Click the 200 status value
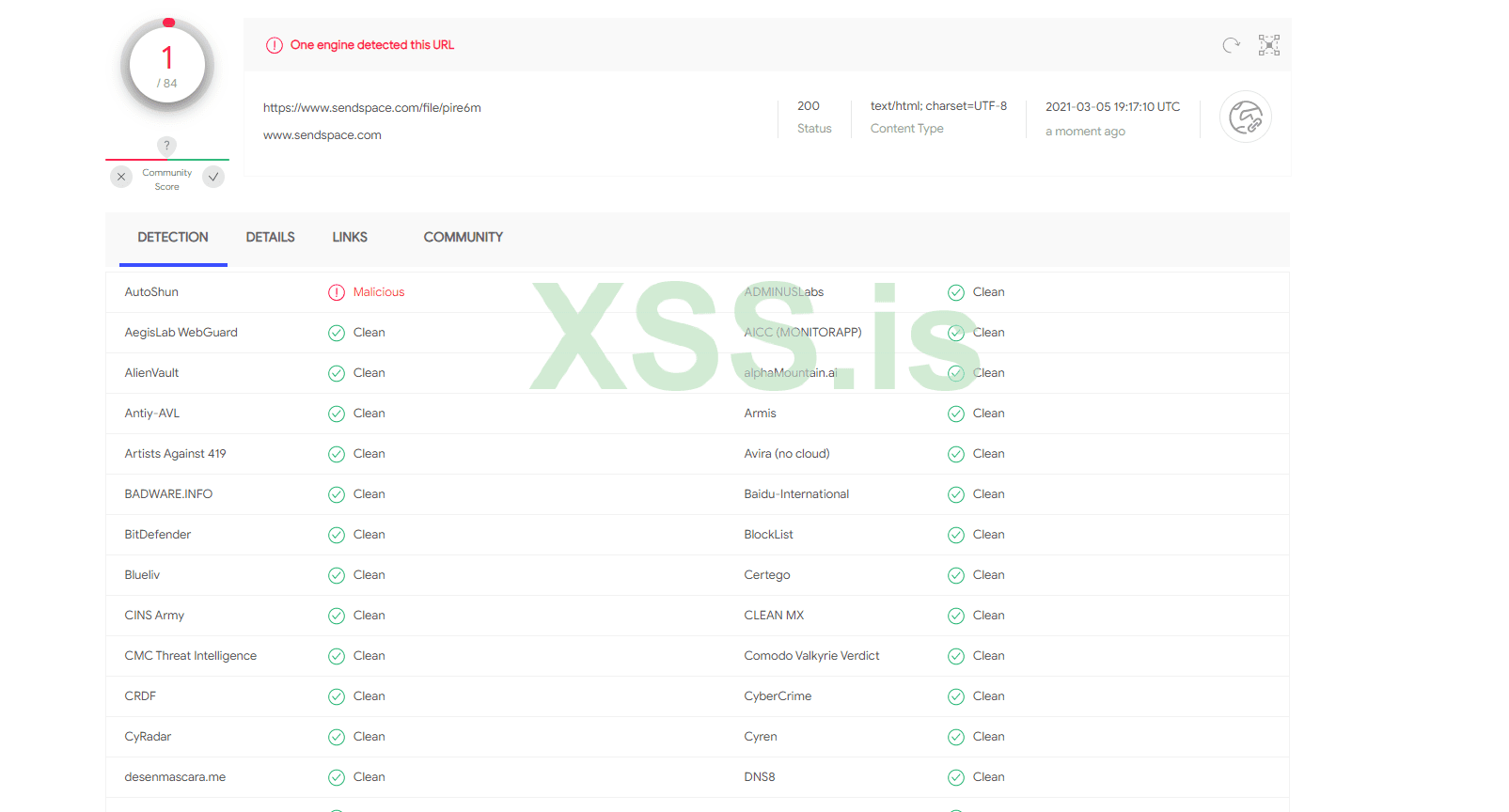Viewport: 1509px width, 812px height. [809, 106]
